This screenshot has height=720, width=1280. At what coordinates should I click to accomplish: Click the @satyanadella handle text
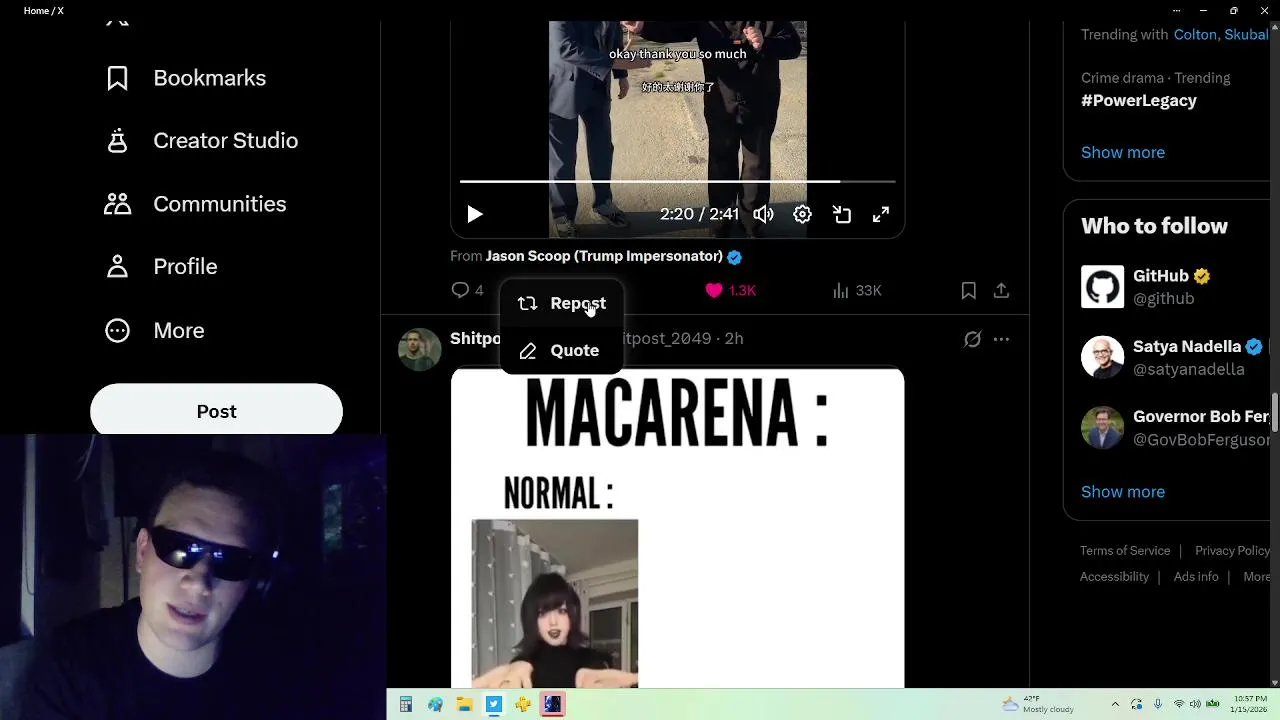coord(1189,370)
